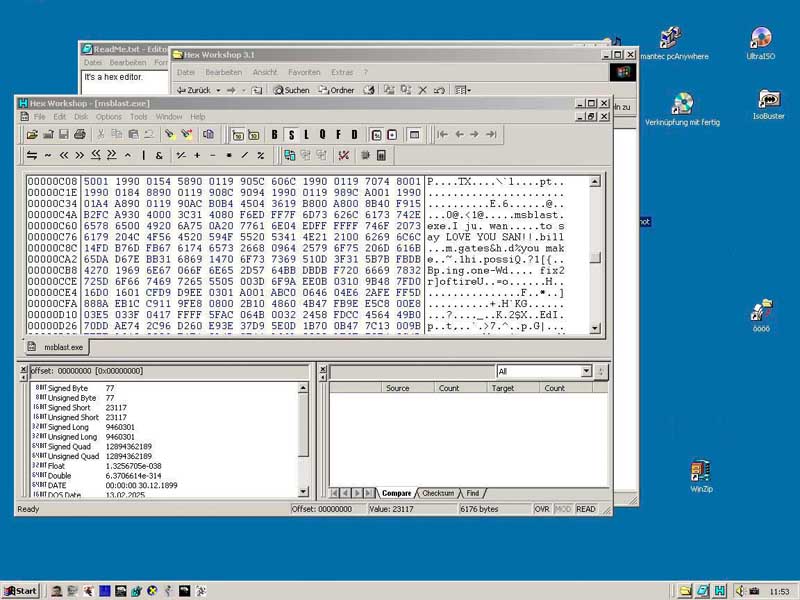800x600 pixels.
Task: Open the Disk menu
Action: [81, 117]
